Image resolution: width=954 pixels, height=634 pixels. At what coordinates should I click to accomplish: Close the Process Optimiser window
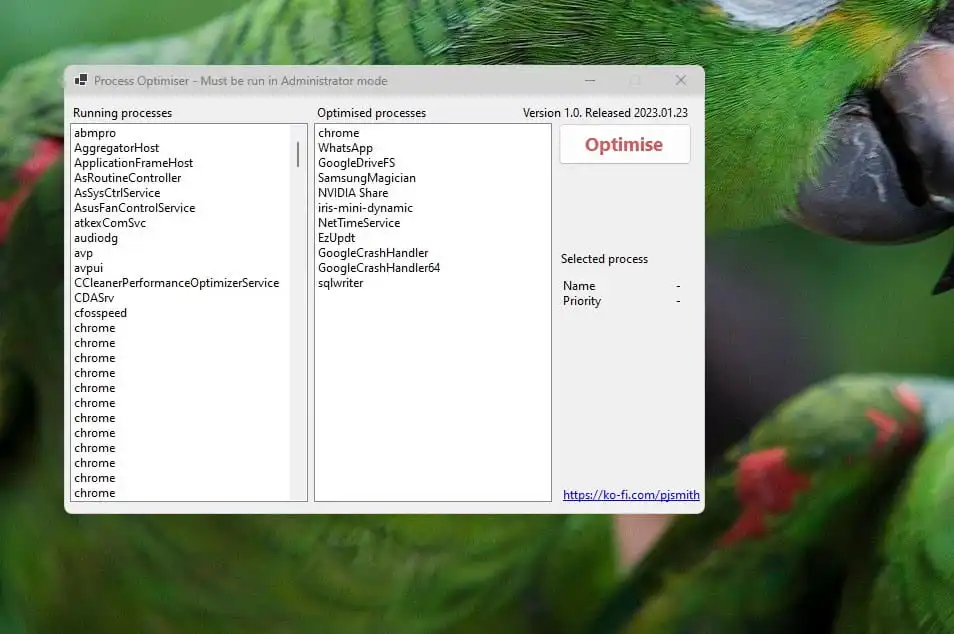(x=681, y=80)
